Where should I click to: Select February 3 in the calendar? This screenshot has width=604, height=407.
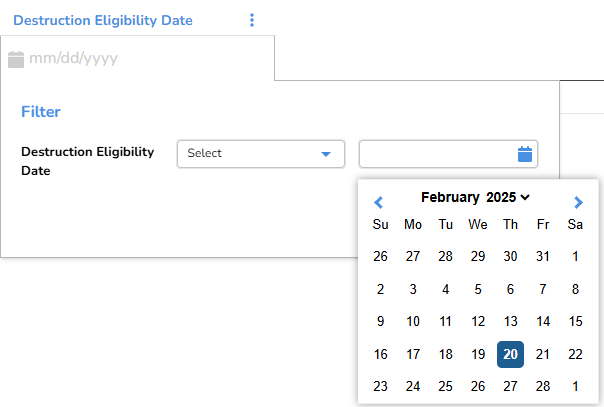click(413, 289)
